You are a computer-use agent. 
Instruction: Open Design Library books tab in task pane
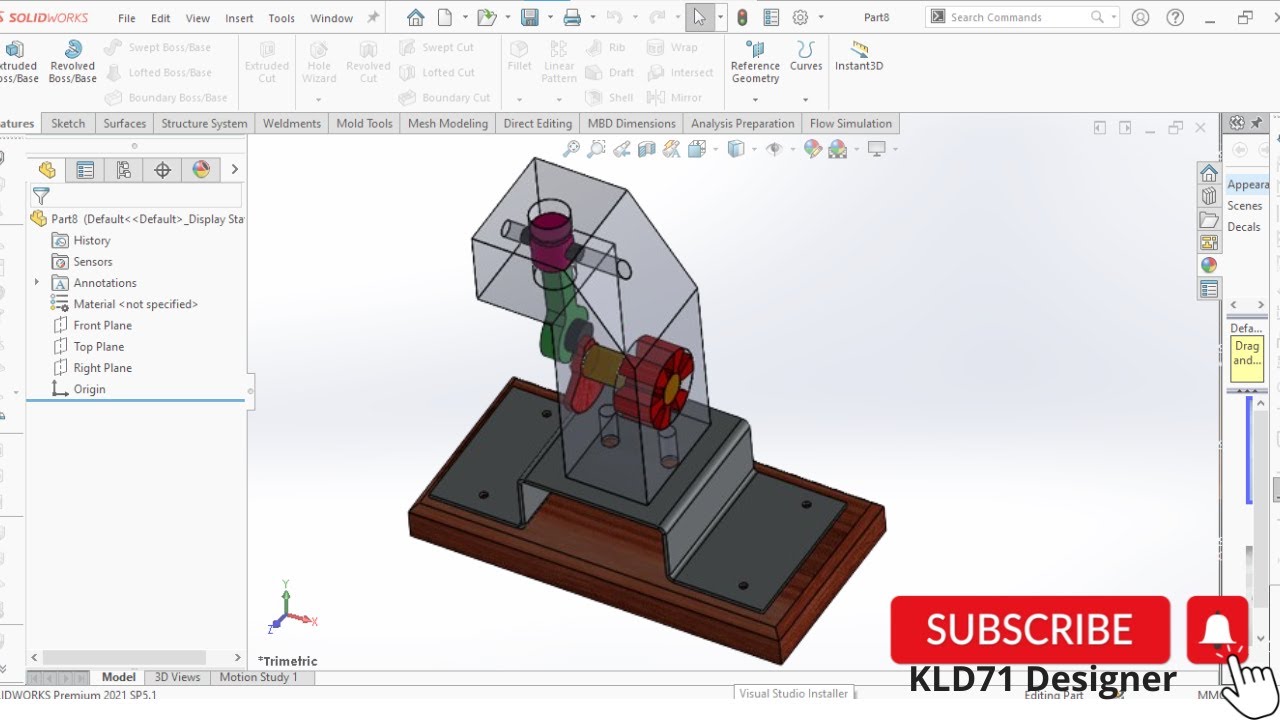[x=1209, y=196]
